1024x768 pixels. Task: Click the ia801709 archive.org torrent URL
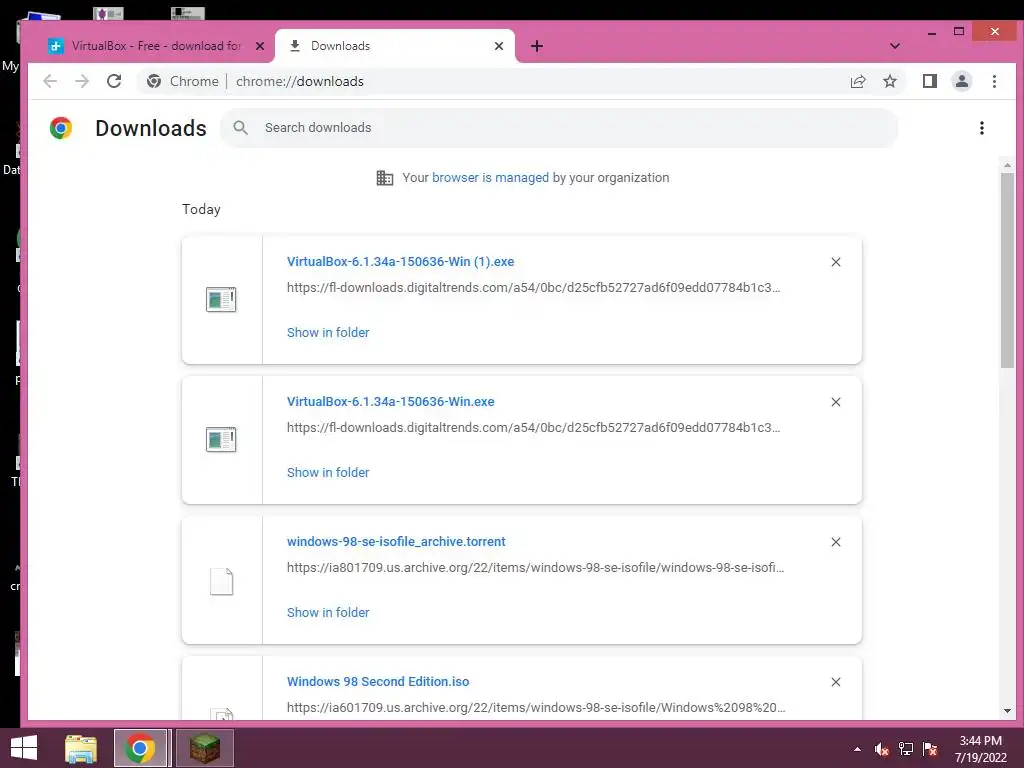pos(536,568)
